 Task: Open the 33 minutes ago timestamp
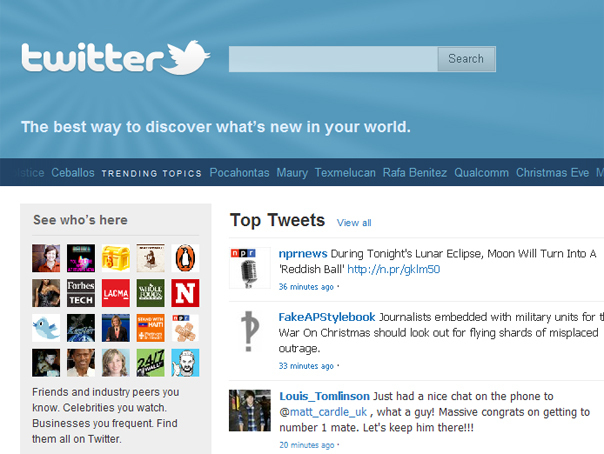(x=306, y=366)
